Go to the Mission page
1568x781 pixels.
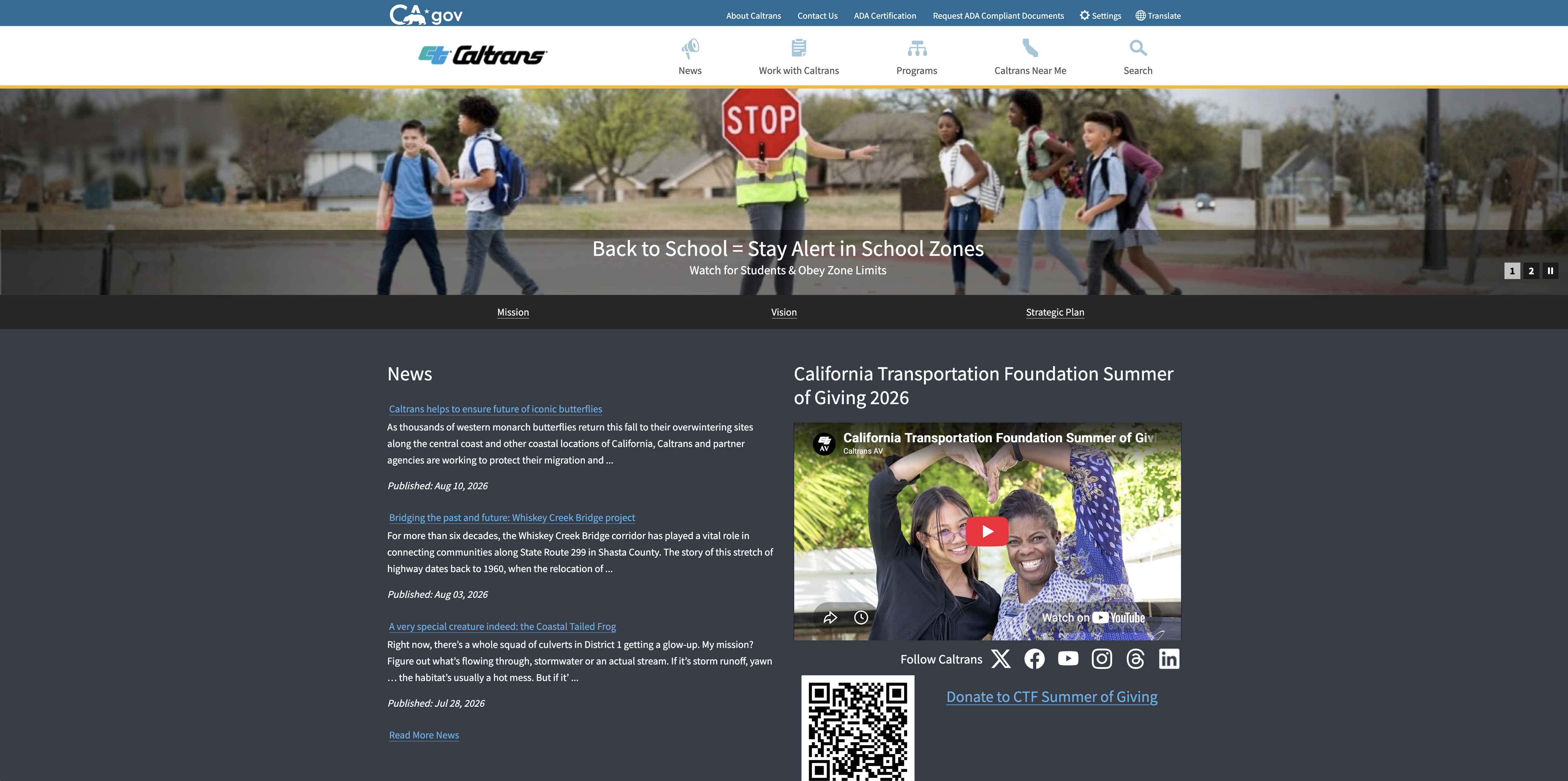coord(512,312)
